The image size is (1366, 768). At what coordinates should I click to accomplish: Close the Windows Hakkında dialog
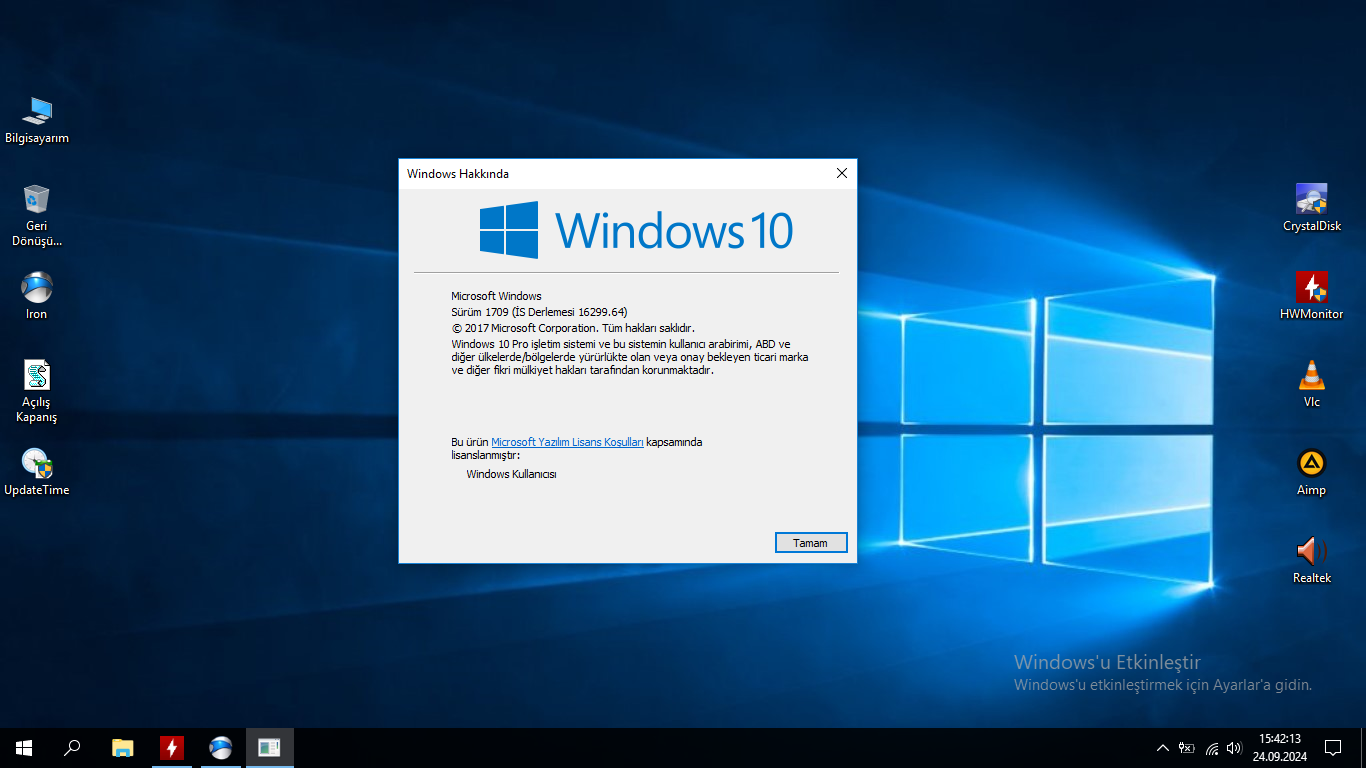click(x=841, y=174)
